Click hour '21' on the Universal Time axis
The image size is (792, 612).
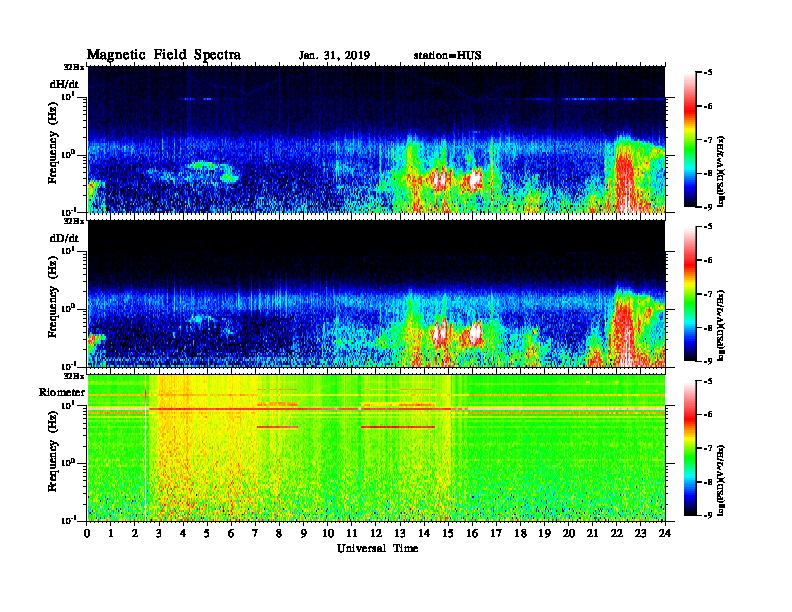tap(592, 533)
